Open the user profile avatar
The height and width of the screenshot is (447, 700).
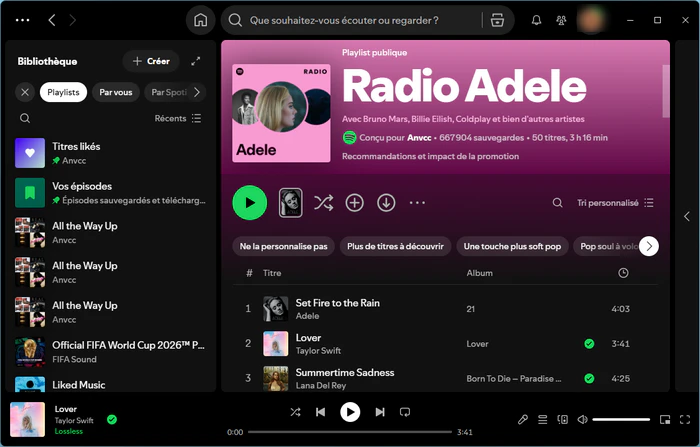point(591,20)
